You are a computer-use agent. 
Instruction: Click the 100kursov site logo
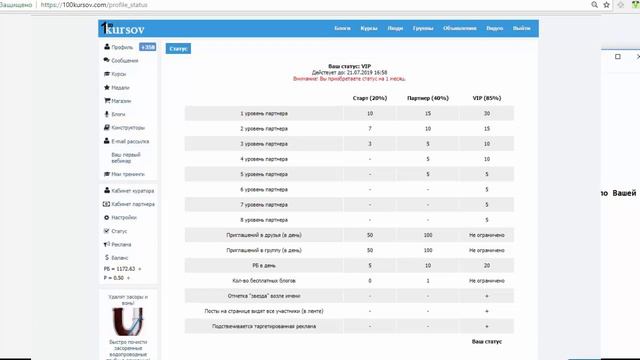pos(122,28)
